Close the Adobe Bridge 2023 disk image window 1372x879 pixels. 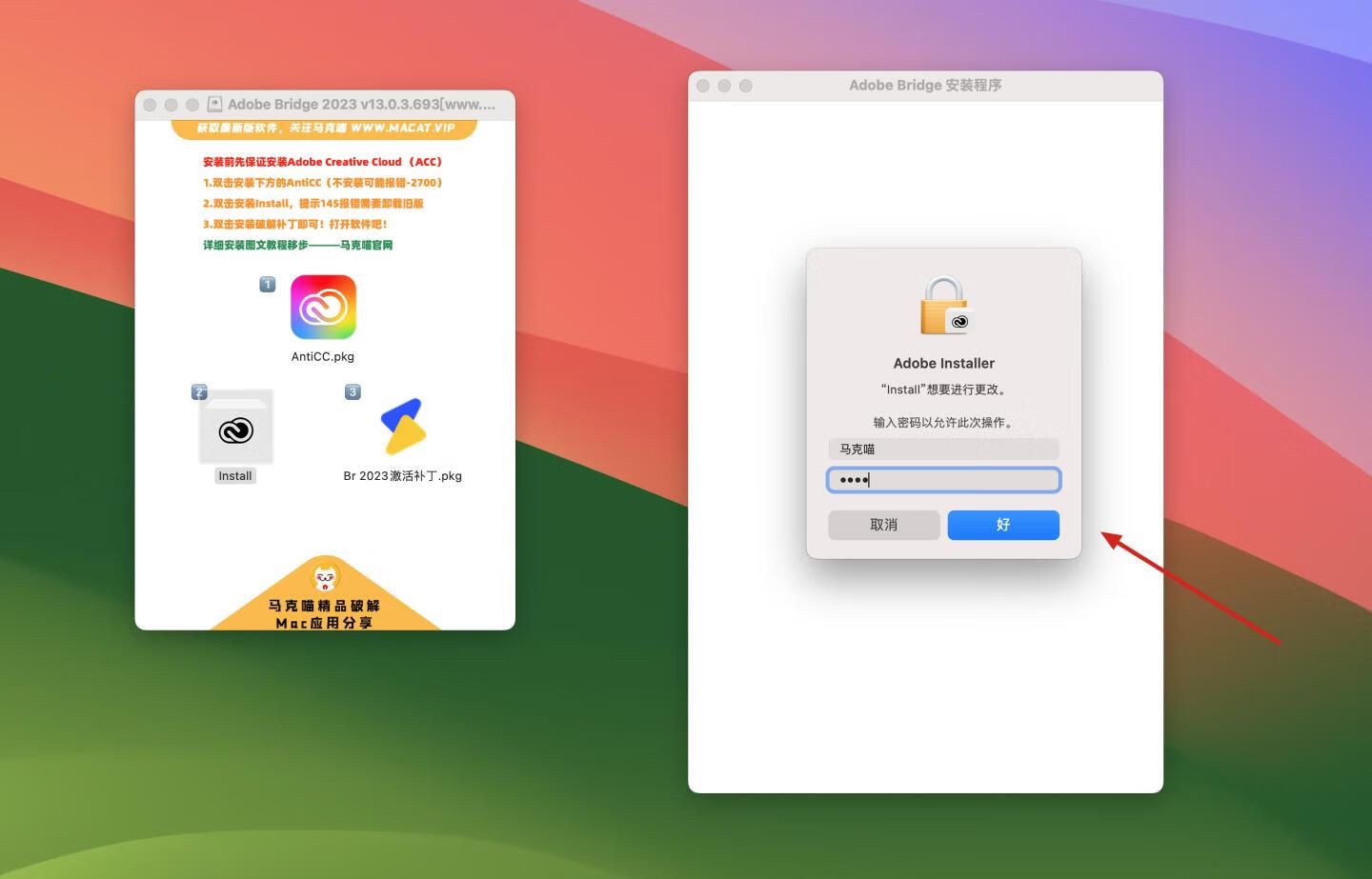click(150, 105)
